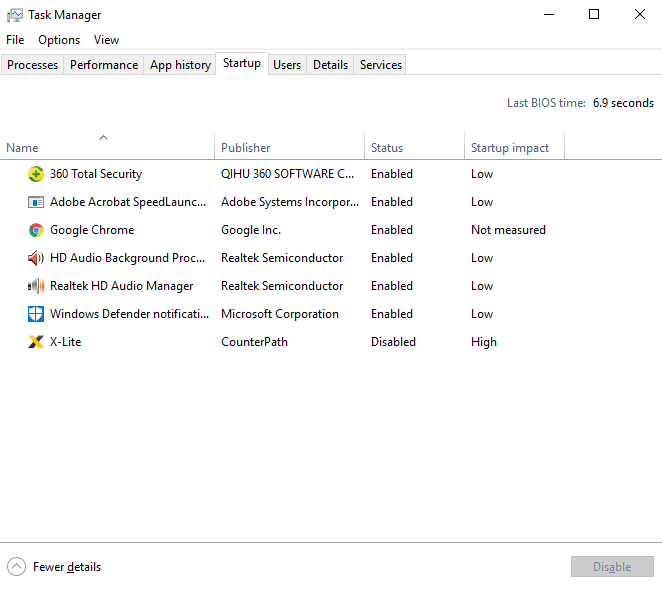
Task: Switch to the App history tab
Action: (180, 65)
